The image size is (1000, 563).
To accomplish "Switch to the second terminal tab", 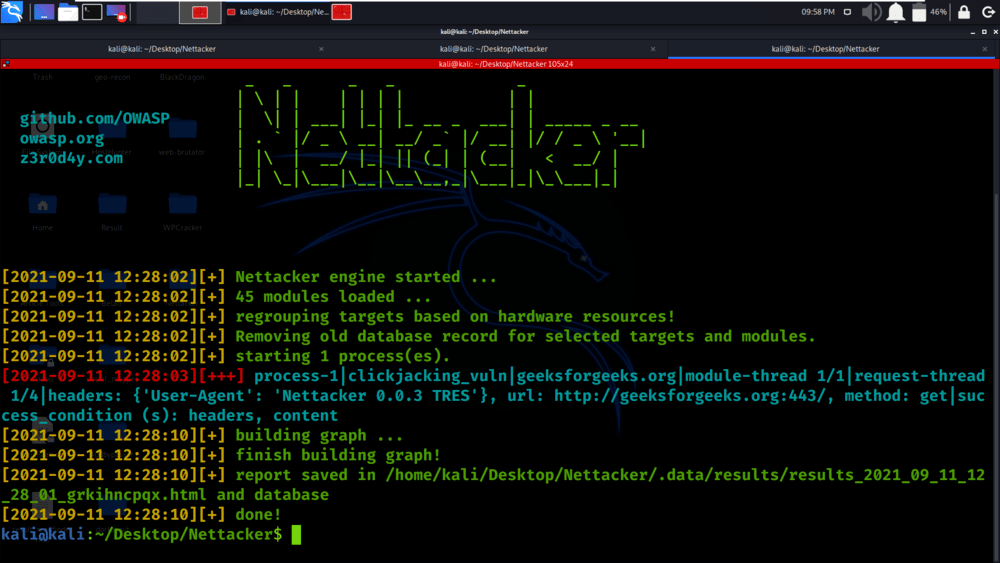I will (x=494, y=48).
